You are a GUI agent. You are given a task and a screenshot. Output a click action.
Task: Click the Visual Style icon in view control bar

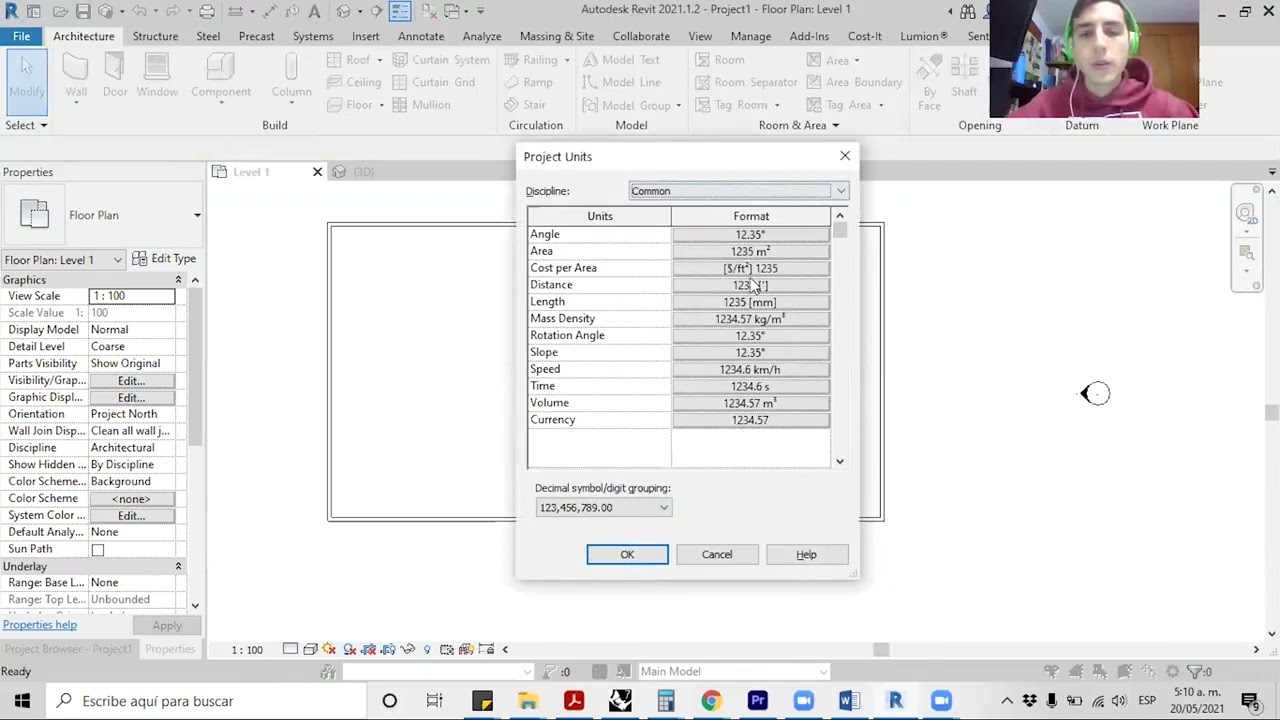310,649
